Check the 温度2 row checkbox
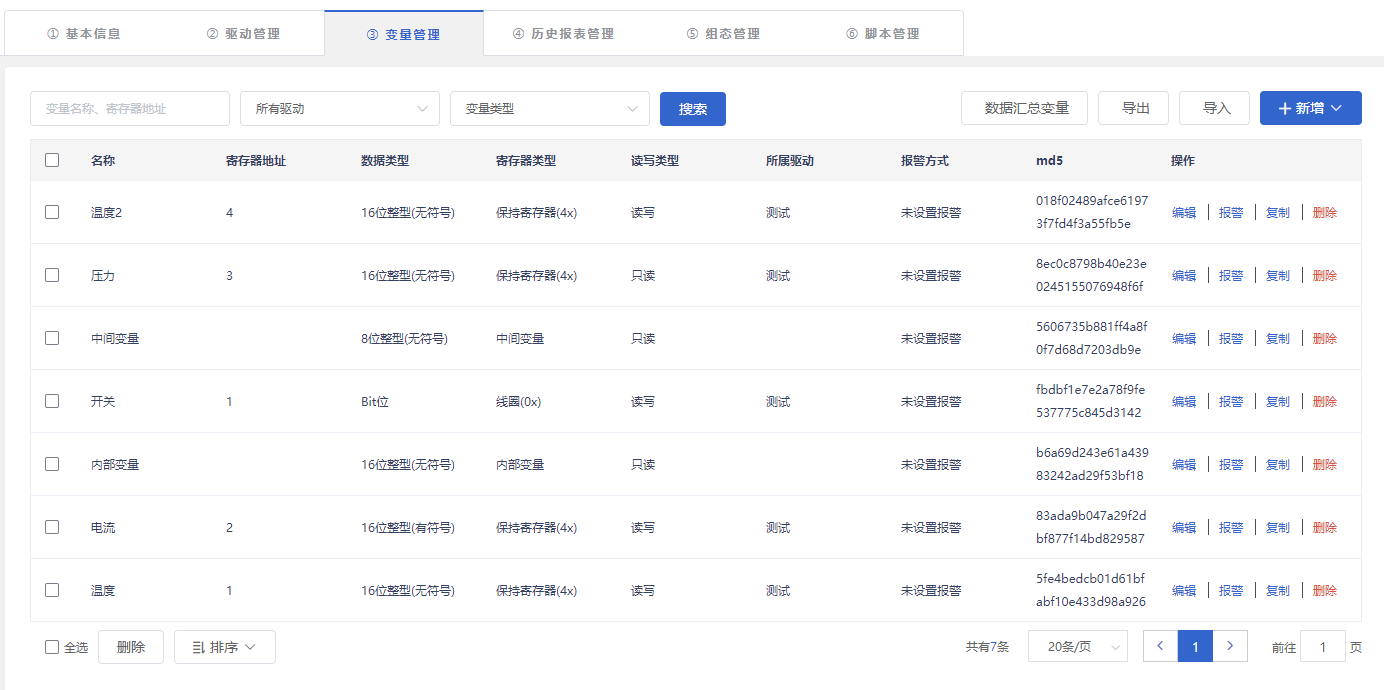This screenshot has height=690, width=1384. pos(52,212)
